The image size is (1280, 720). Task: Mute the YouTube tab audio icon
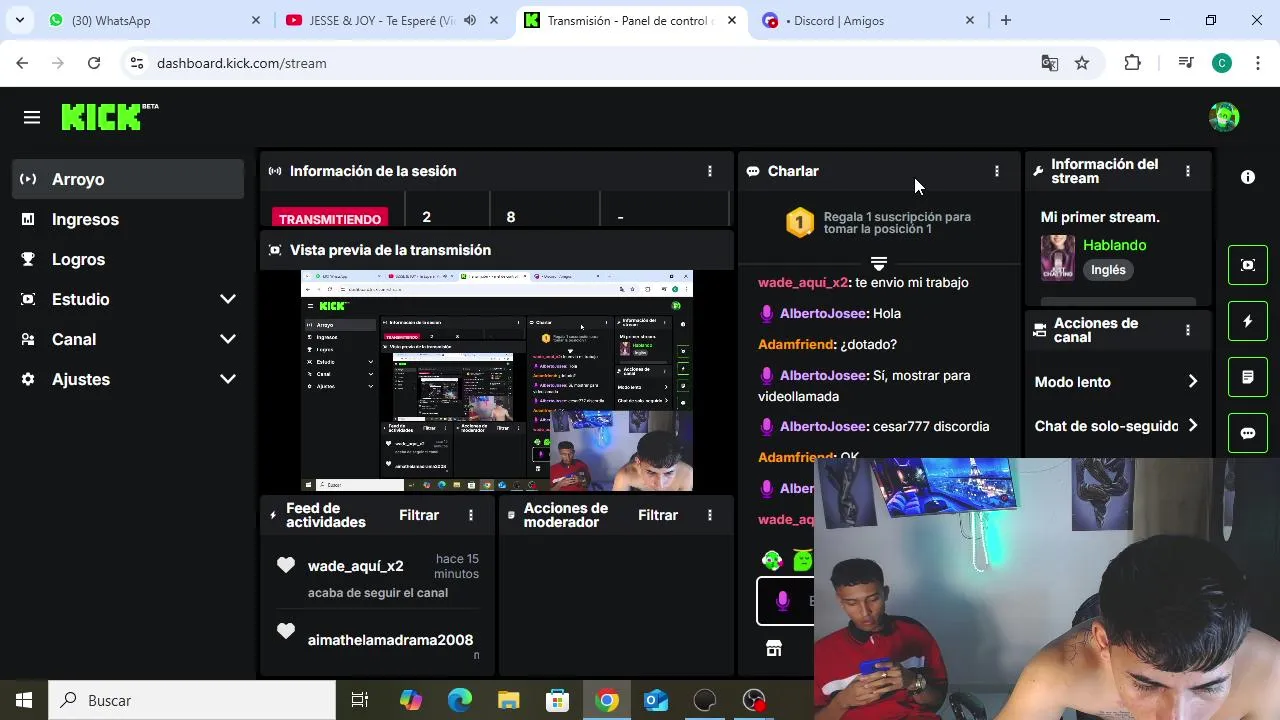(471, 20)
